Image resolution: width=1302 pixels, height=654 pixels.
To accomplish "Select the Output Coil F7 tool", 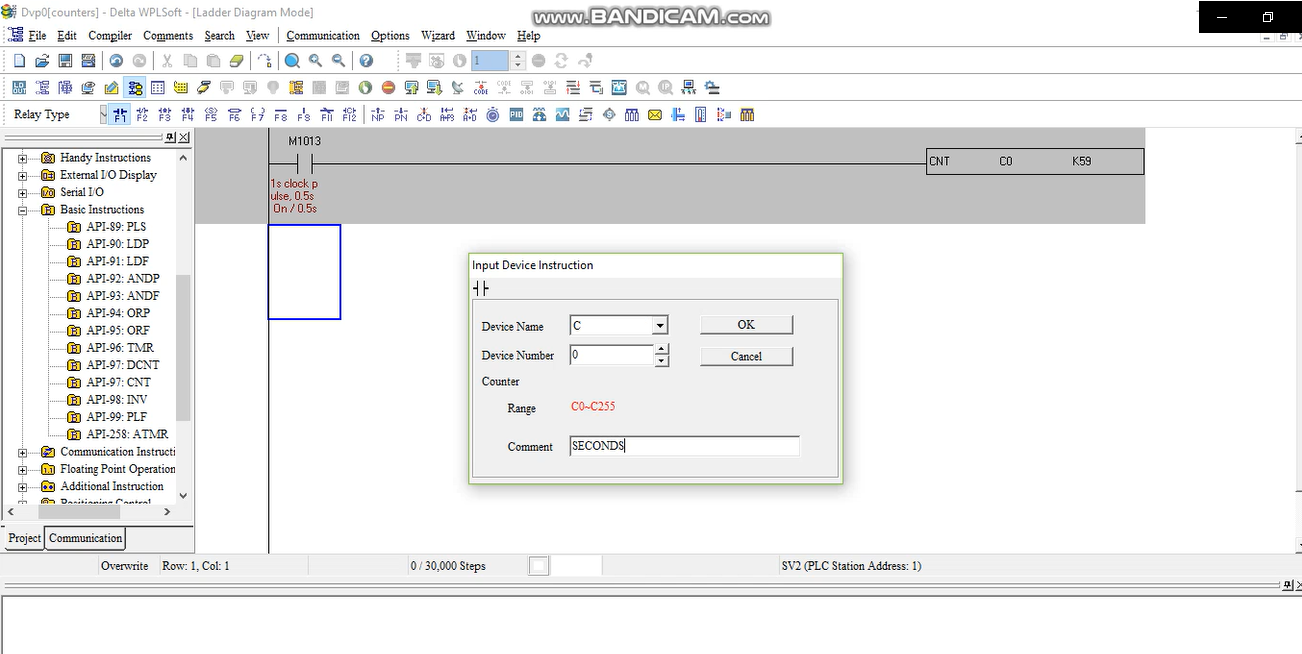I will pos(257,114).
